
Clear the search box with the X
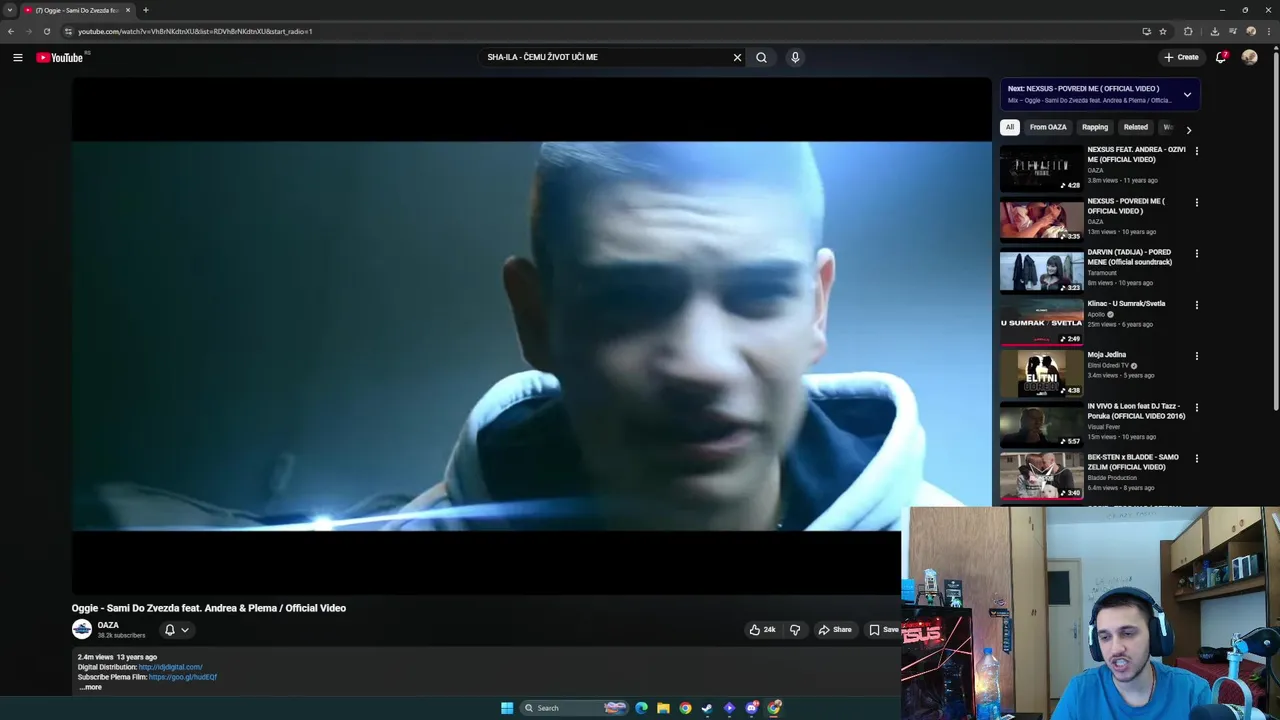click(737, 57)
